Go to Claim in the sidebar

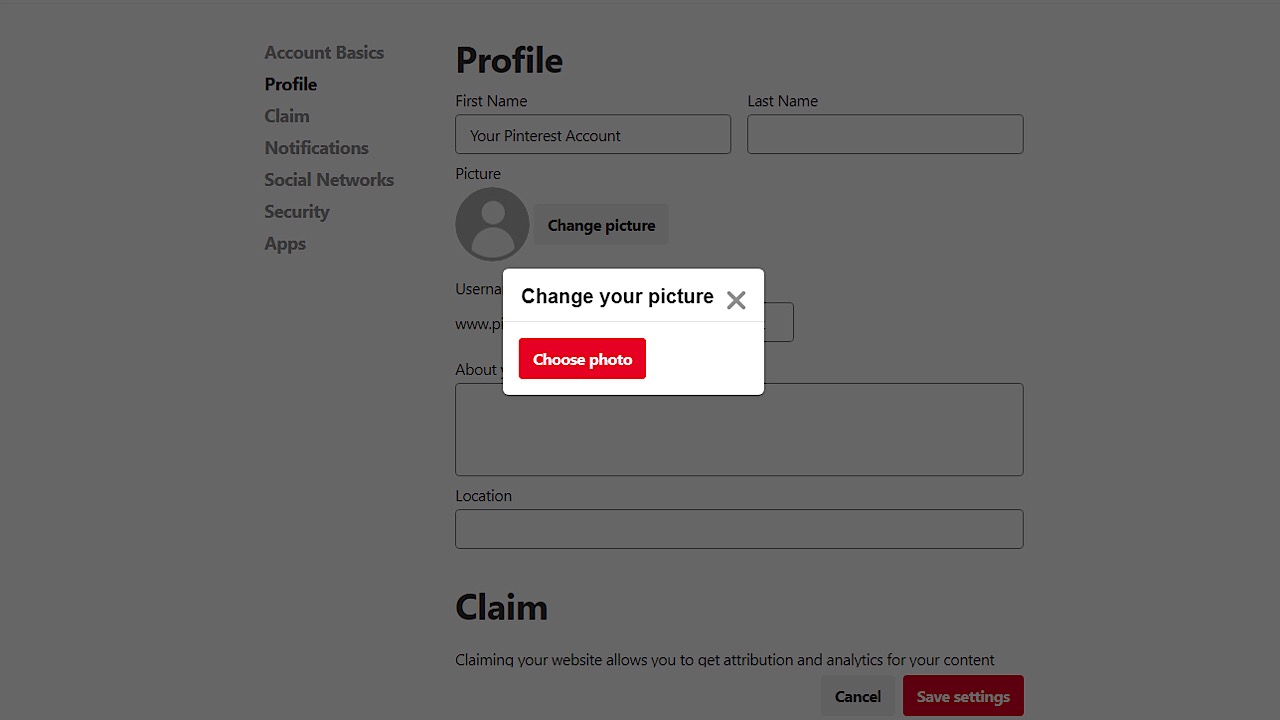click(287, 116)
